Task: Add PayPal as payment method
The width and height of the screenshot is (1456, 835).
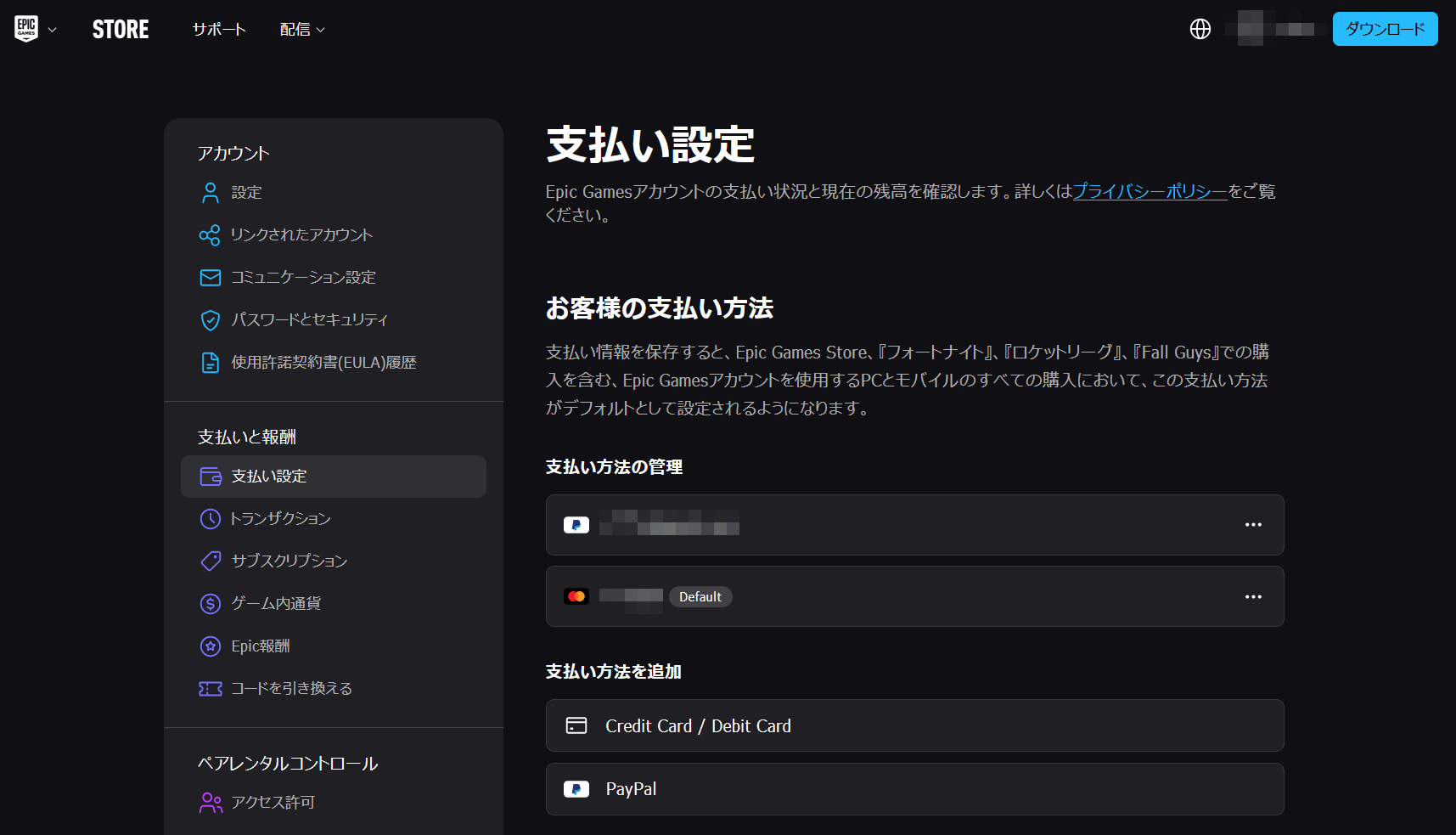Action: (914, 789)
